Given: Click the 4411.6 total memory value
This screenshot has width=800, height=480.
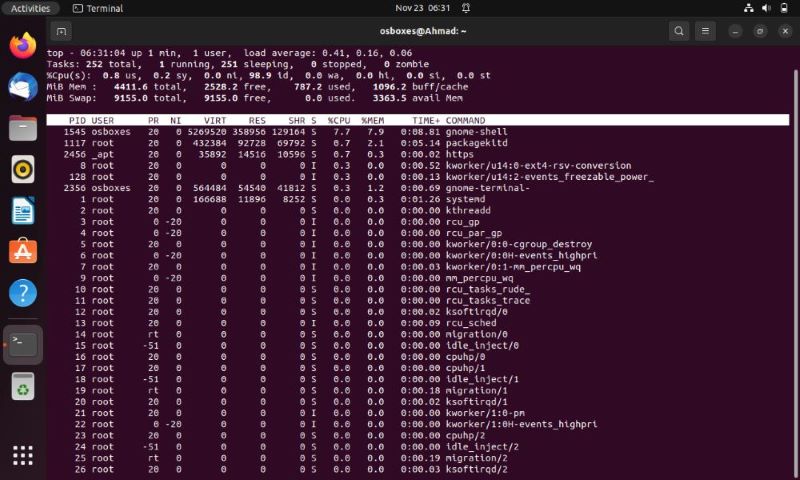Looking at the screenshot, I should 148,87.
